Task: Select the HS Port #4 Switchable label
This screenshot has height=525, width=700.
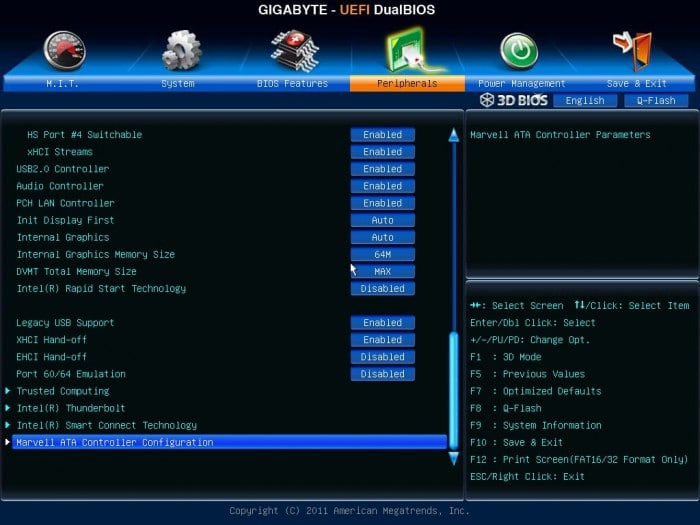Action: click(x=84, y=135)
